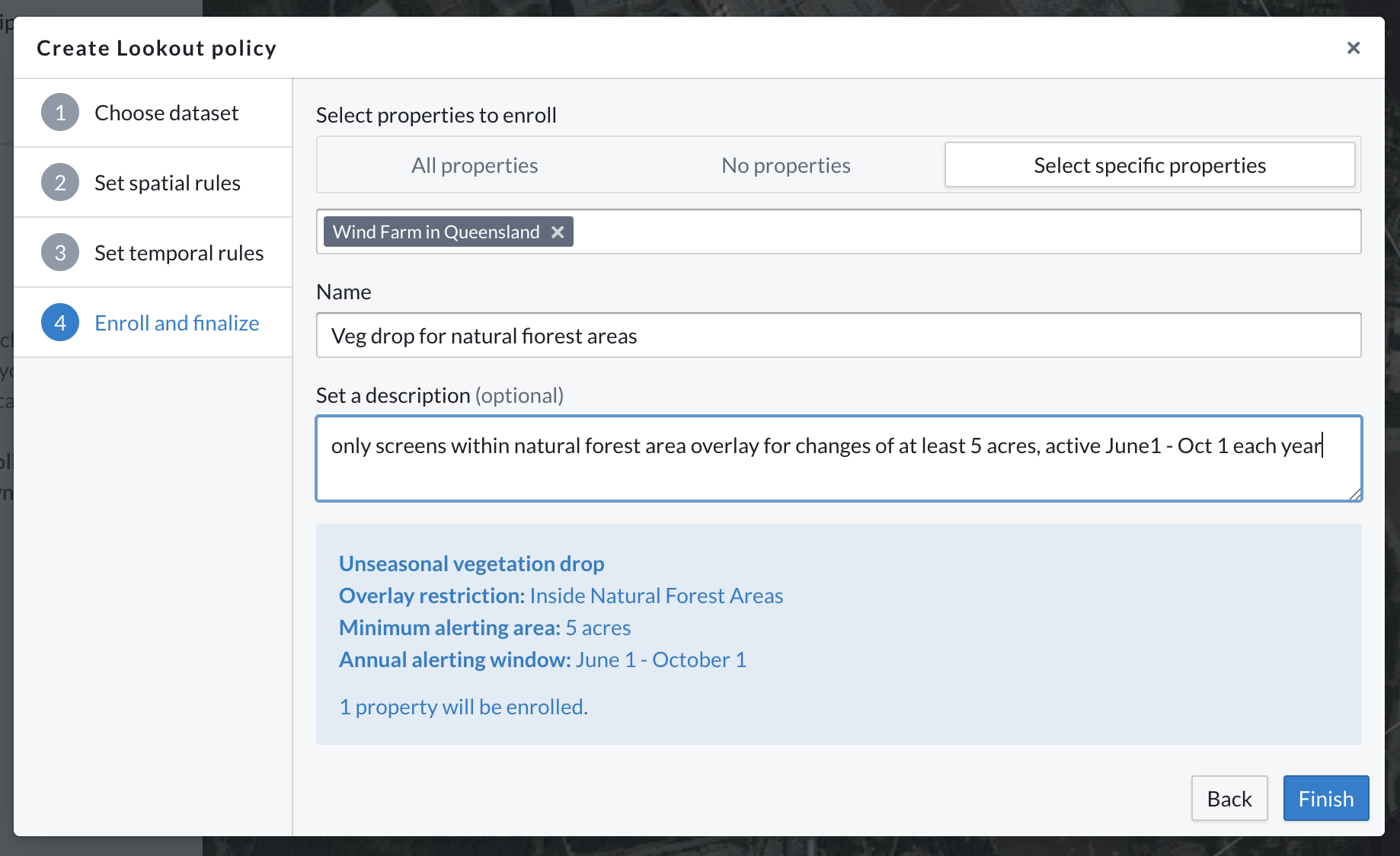Switch to Select specific properties
Screen dimensions: 1400x856
click(x=1149, y=165)
